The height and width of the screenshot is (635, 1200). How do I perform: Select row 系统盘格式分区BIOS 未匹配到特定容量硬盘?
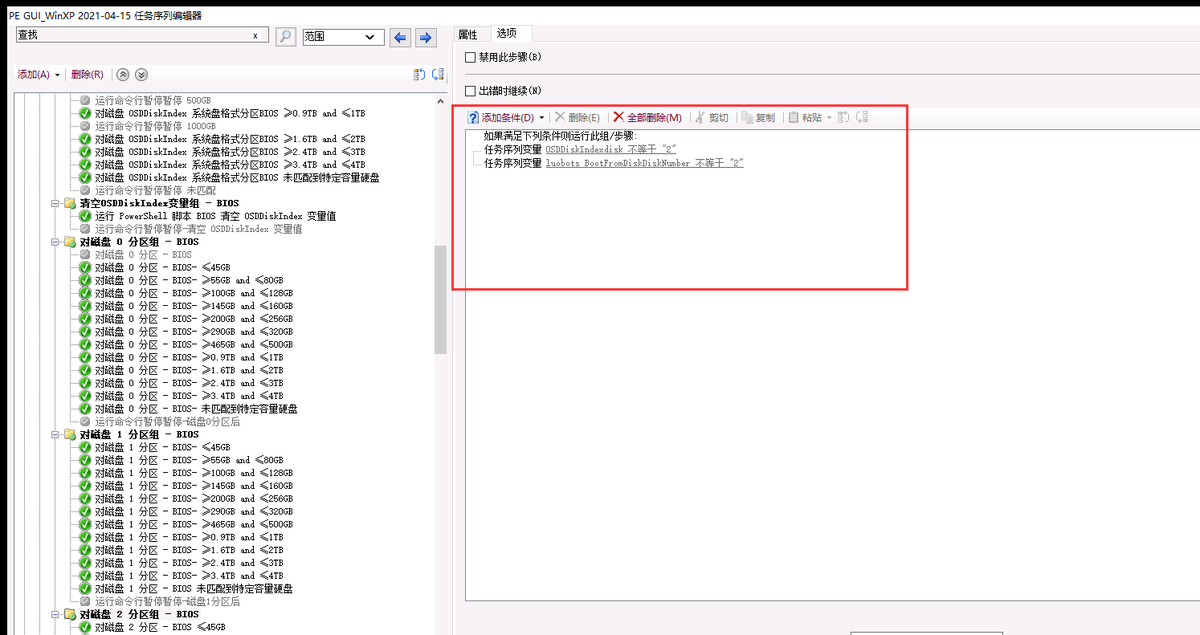click(237, 178)
